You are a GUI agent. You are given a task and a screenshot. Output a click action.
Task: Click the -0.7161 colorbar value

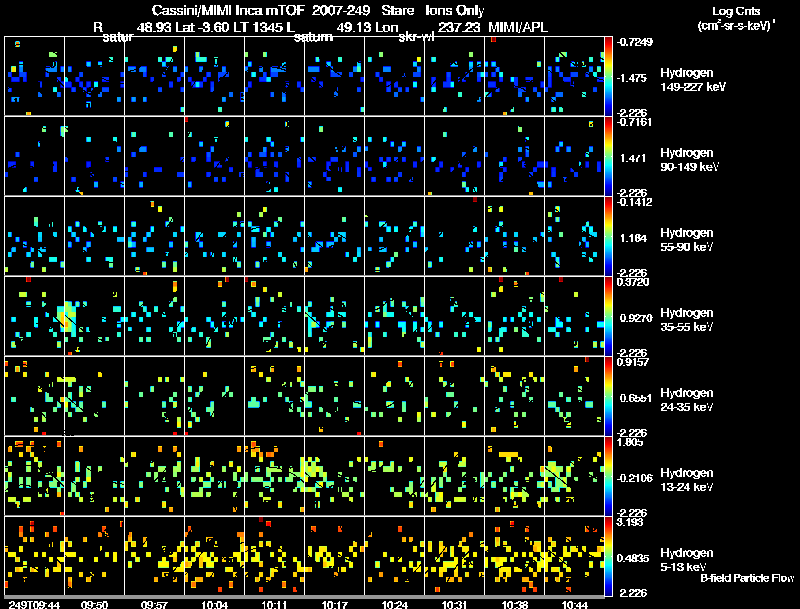click(x=633, y=122)
